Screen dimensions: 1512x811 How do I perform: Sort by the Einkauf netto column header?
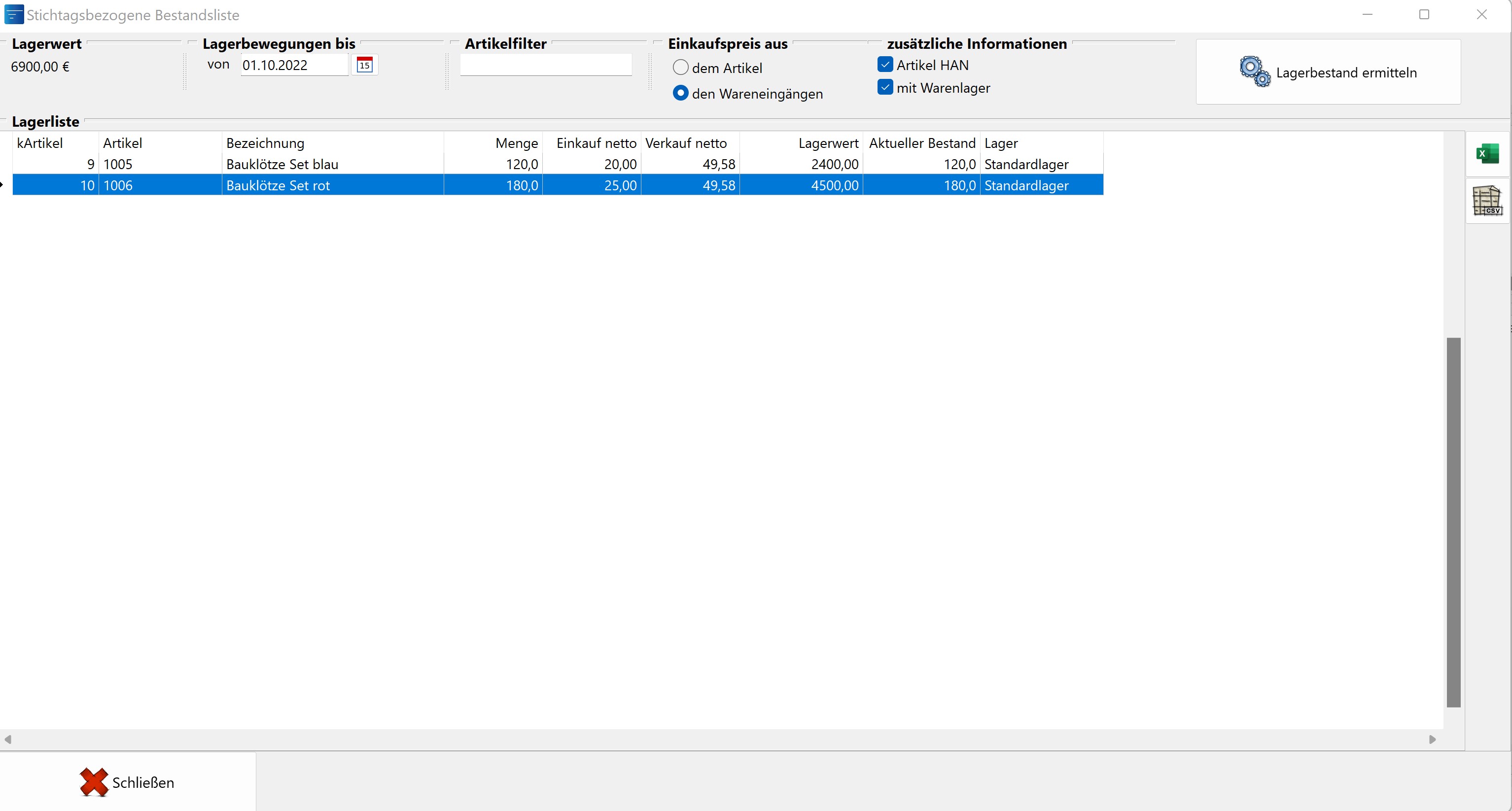592,143
